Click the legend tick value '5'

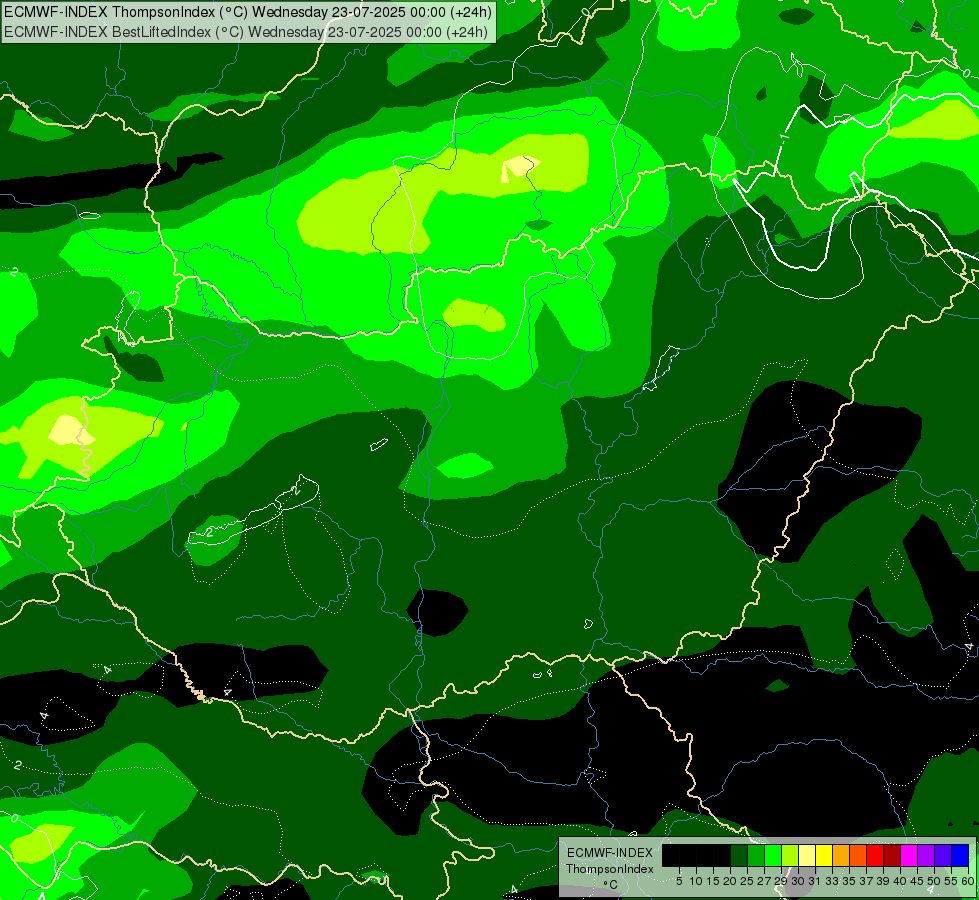(x=679, y=881)
